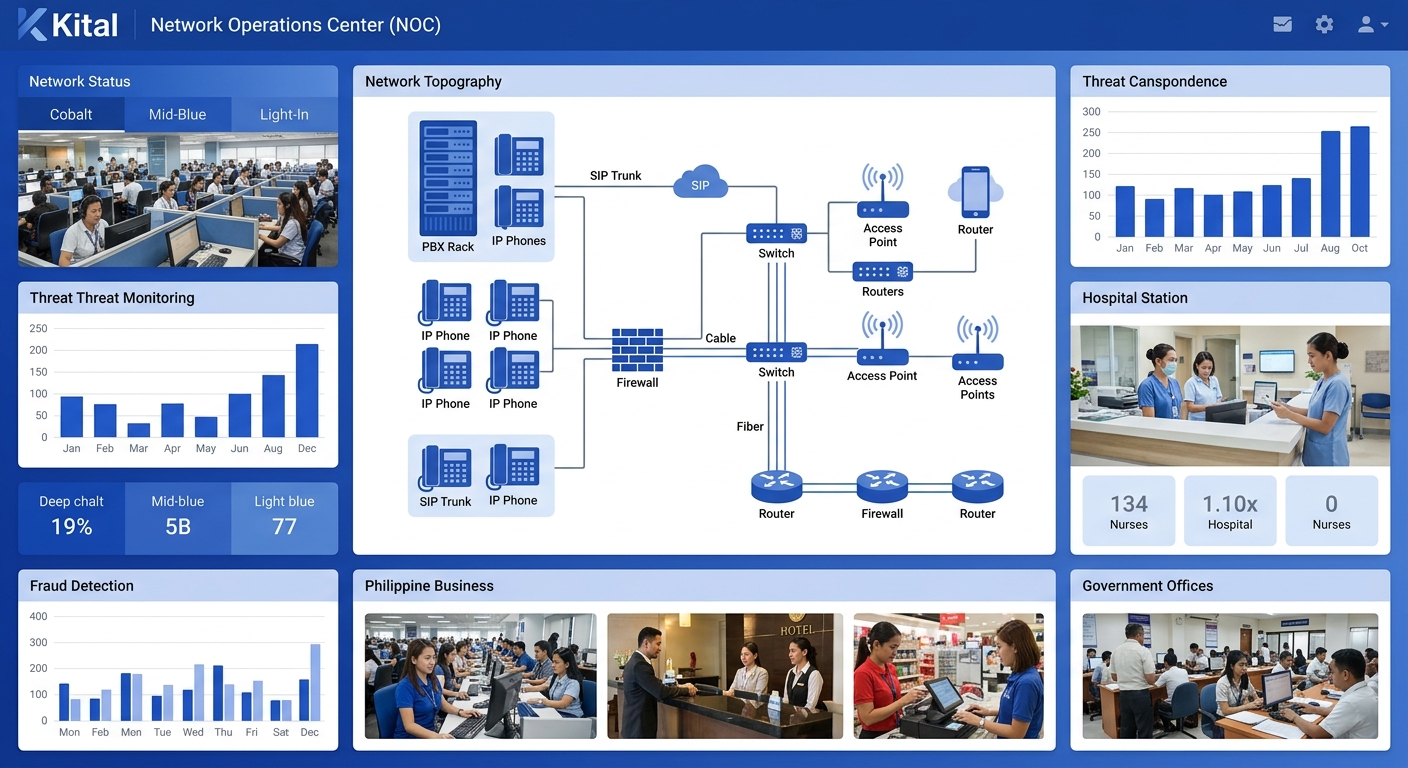Click the Cable link label
Viewport: 1408px width, 768px height.
(x=720, y=338)
